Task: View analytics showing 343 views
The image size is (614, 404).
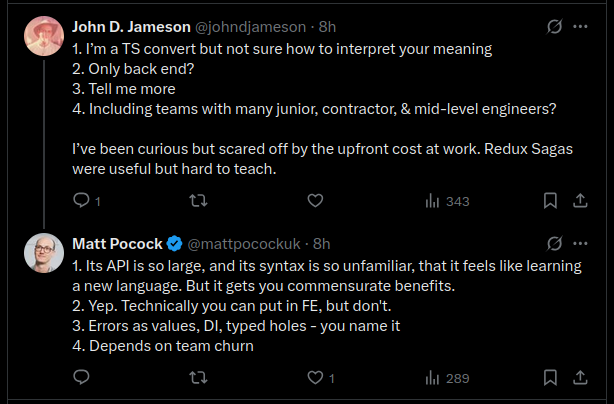Action: click(x=446, y=201)
